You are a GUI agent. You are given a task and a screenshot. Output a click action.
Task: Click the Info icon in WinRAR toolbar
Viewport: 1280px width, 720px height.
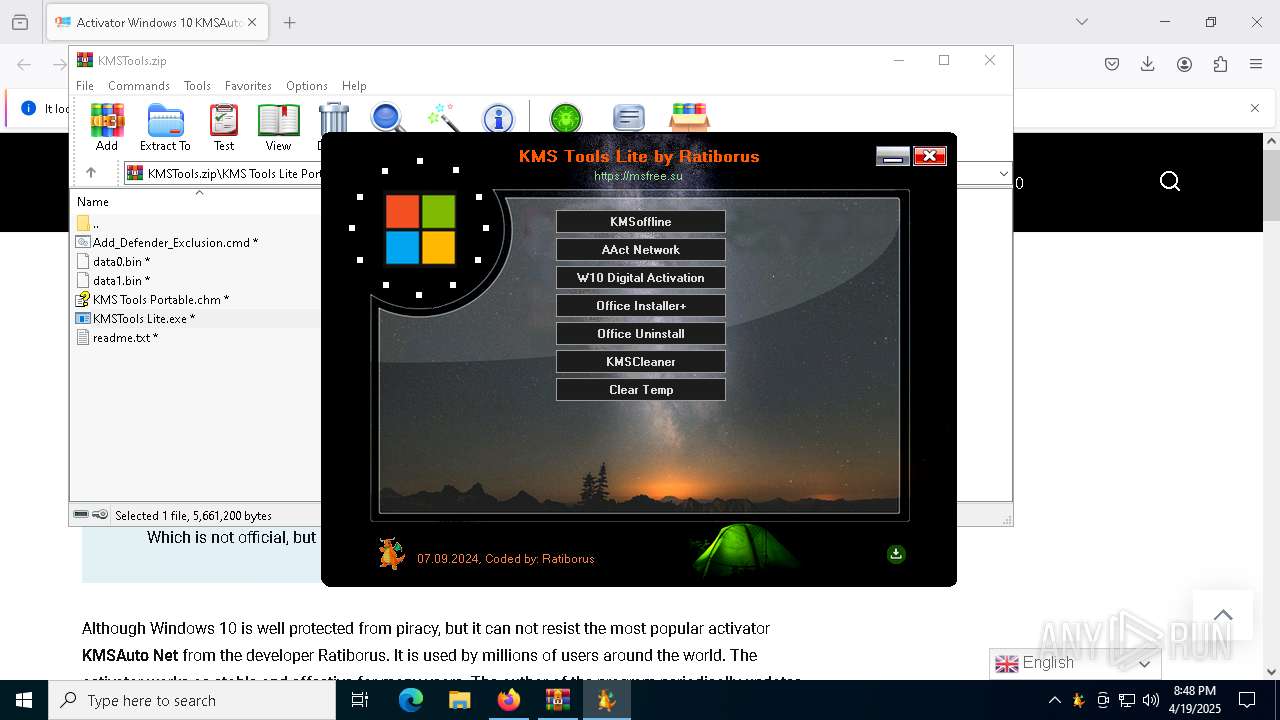point(498,119)
